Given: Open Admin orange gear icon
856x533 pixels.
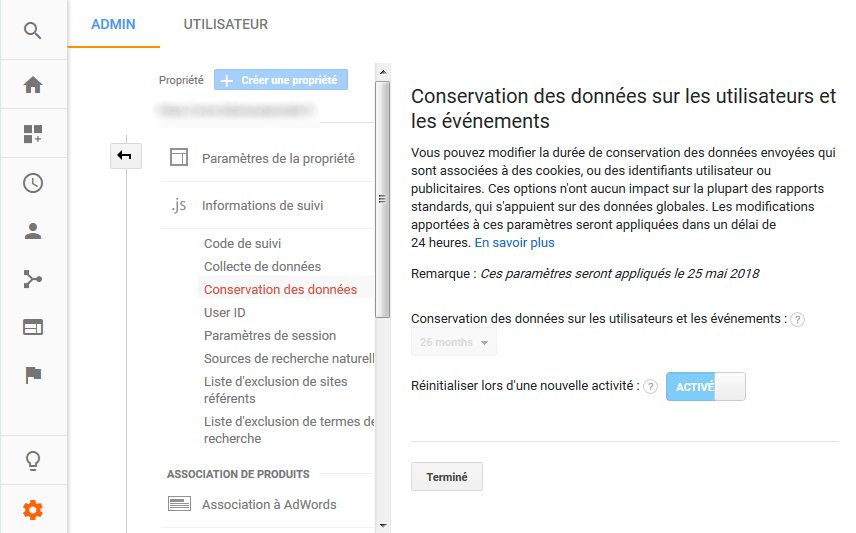Looking at the screenshot, I should 33,510.
